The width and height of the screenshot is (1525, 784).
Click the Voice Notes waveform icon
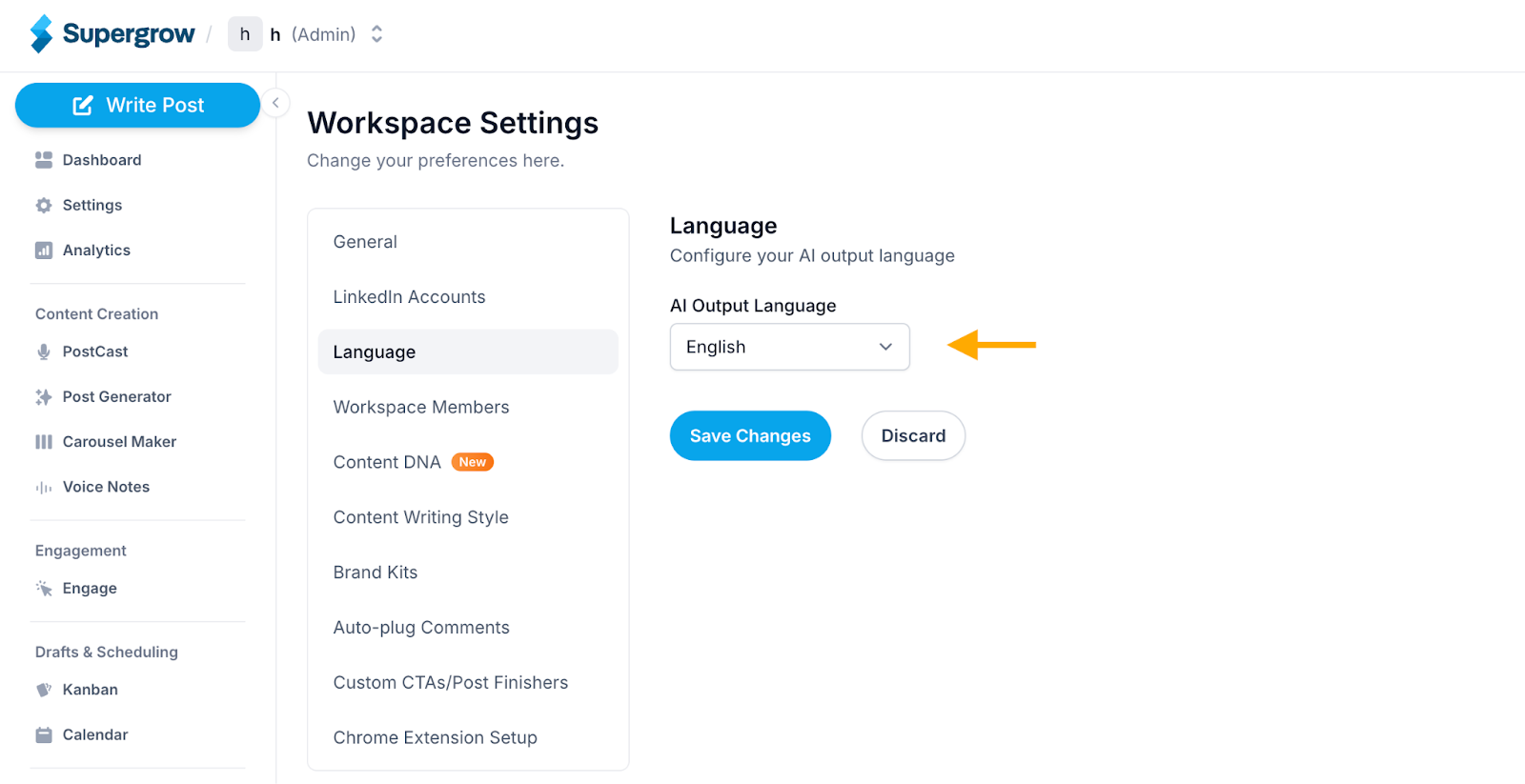click(x=44, y=488)
